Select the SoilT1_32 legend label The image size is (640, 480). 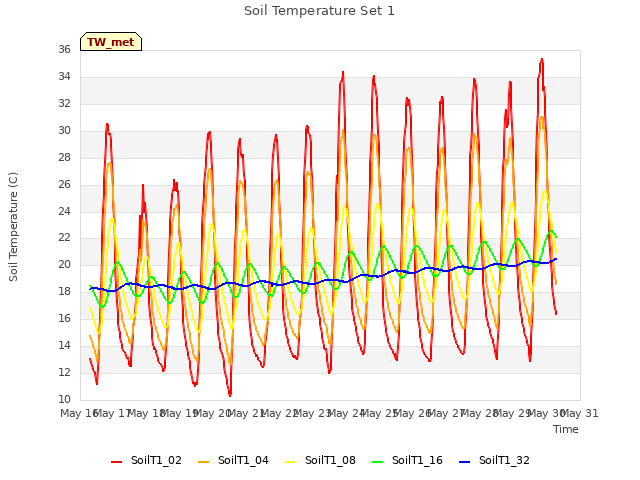click(x=504, y=460)
